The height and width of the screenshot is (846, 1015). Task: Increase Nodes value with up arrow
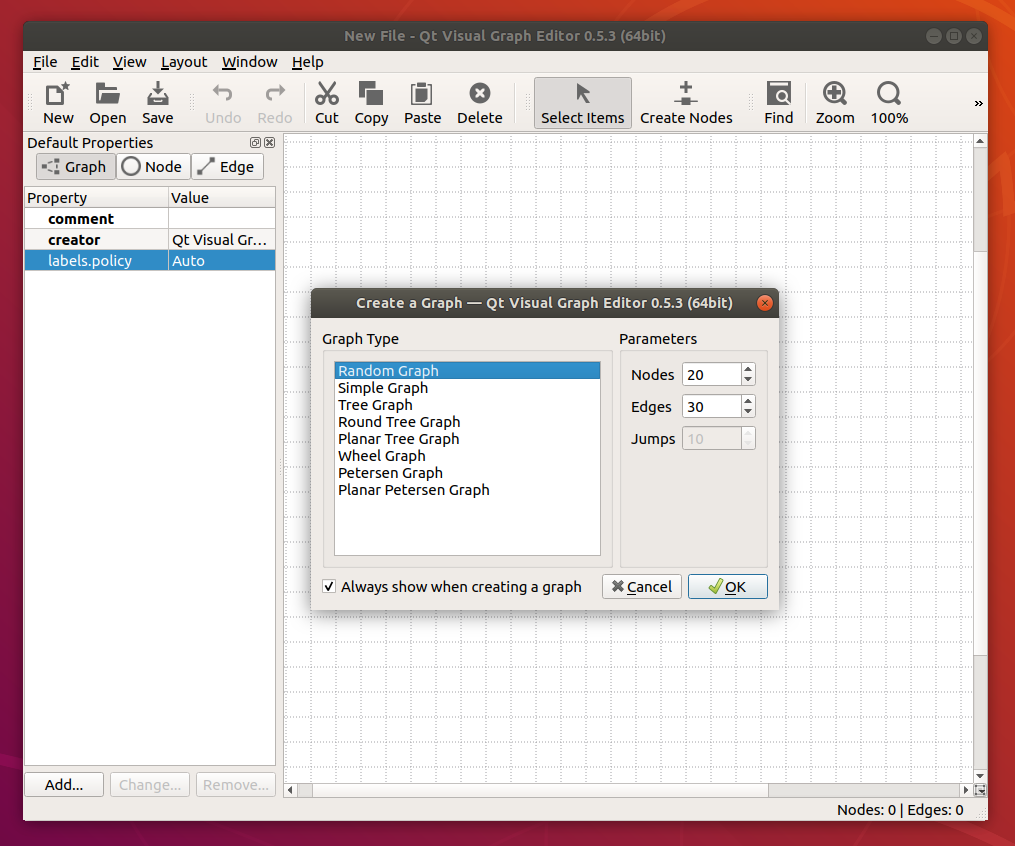pos(747,368)
